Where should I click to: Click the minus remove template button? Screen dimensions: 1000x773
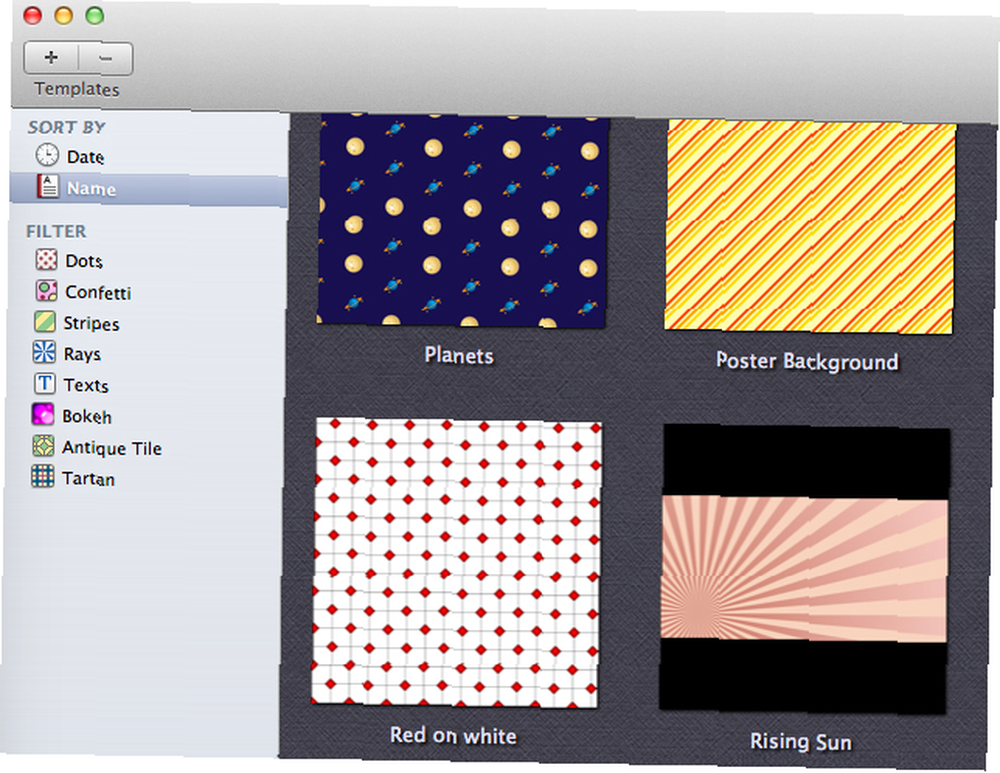pos(106,59)
